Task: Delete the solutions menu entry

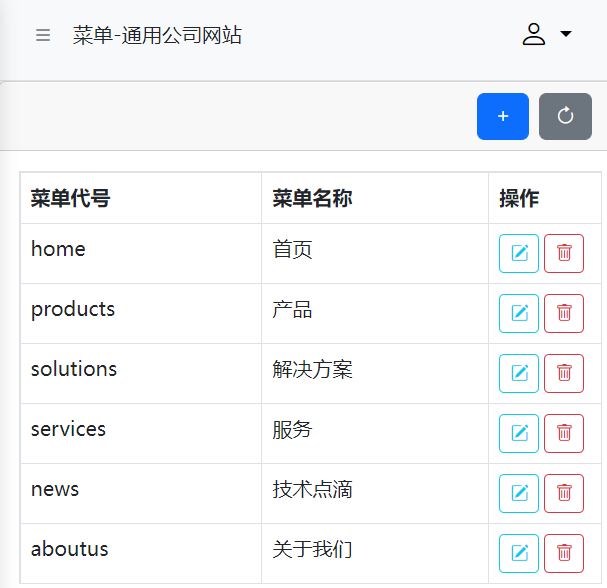Action: coord(564,374)
